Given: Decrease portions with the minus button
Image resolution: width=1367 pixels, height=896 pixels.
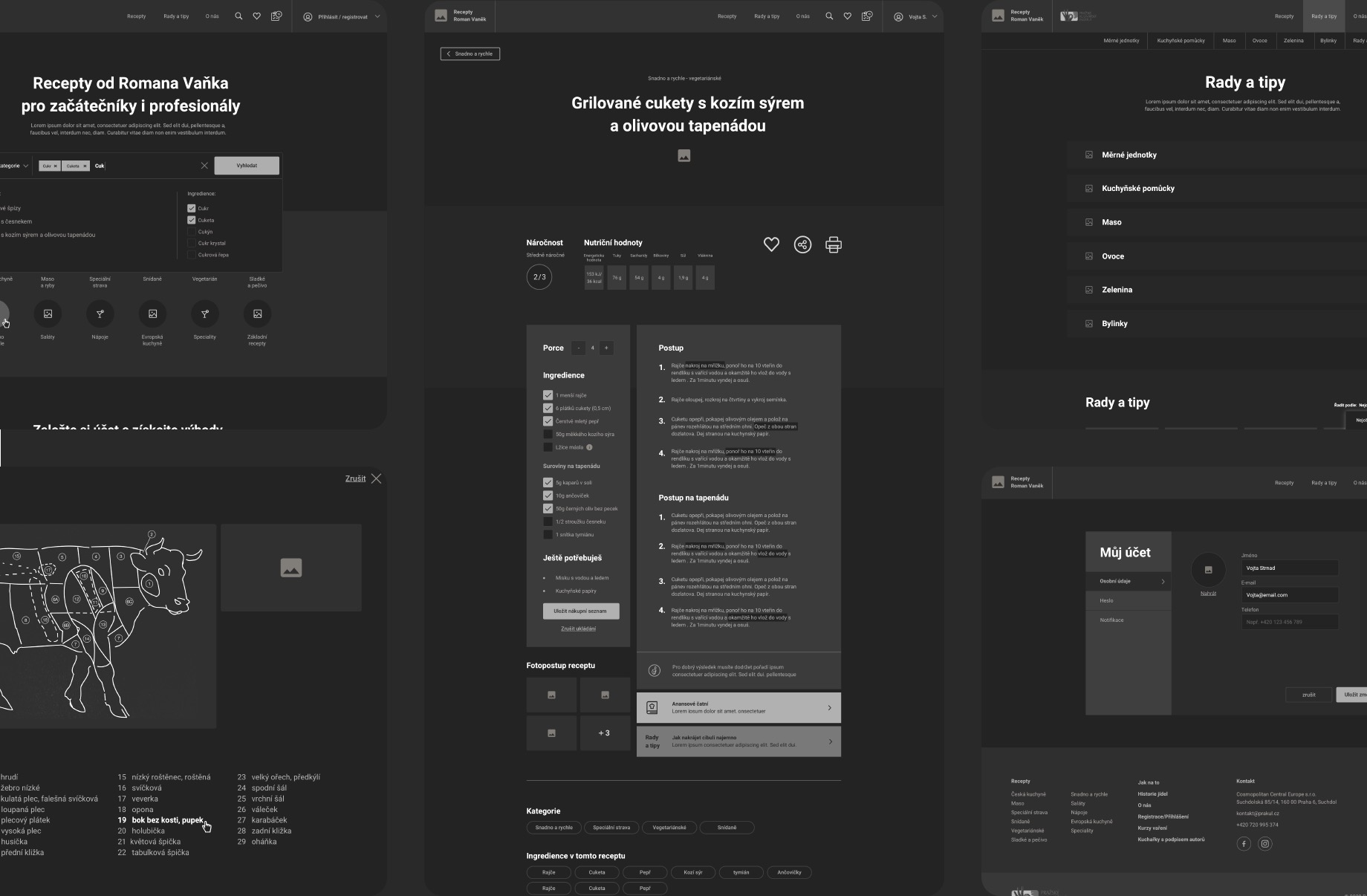Looking at the screenshot, I should click(x=579, y=348).
